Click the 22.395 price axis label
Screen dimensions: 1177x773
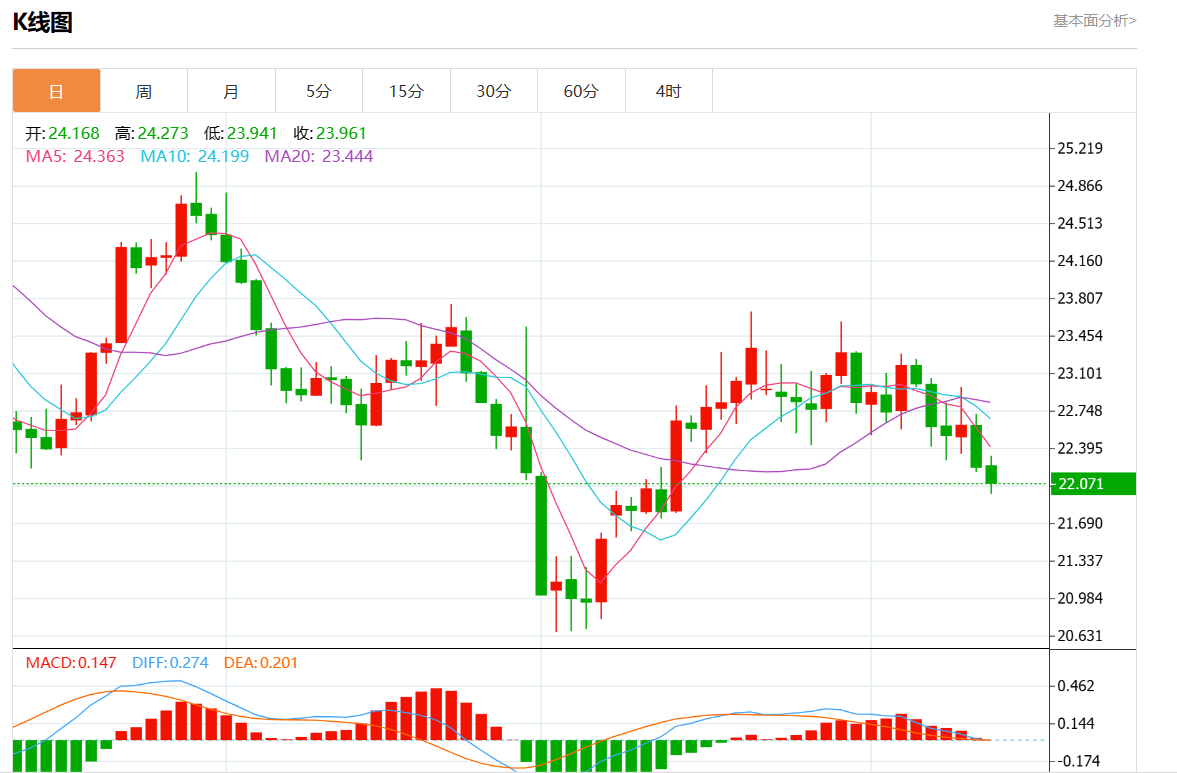[x=1080, y=448]
